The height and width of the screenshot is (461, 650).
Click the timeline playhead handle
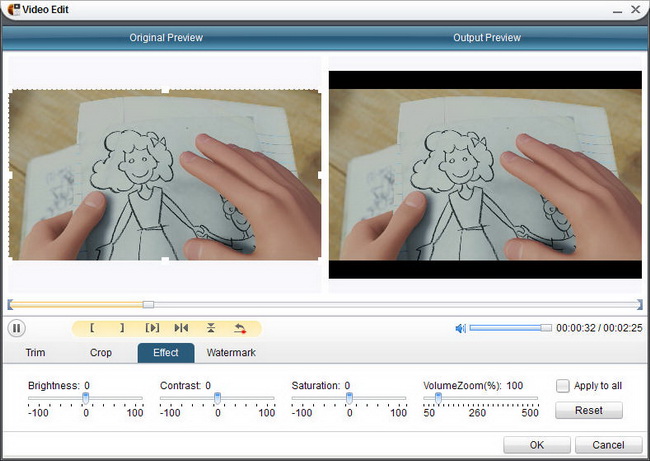coord(148,305)
